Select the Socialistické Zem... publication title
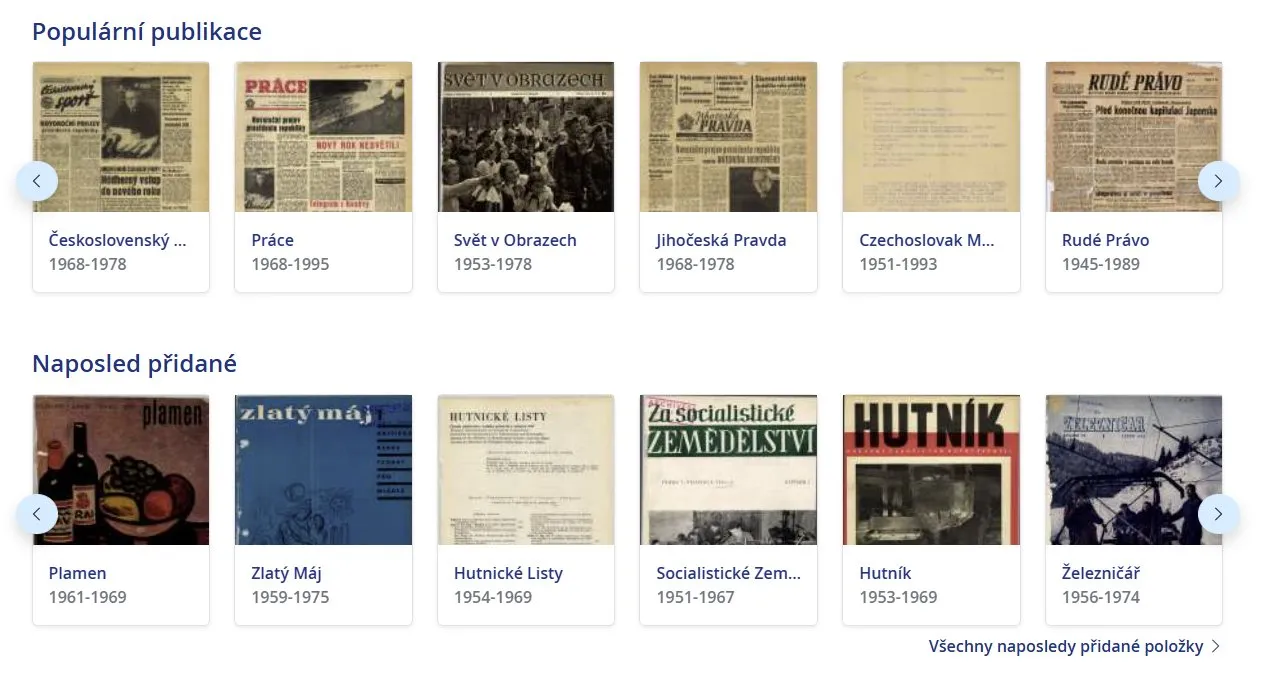Image resolution: width=1268 pixels, height=685 pixels. (x=729, y=573)
